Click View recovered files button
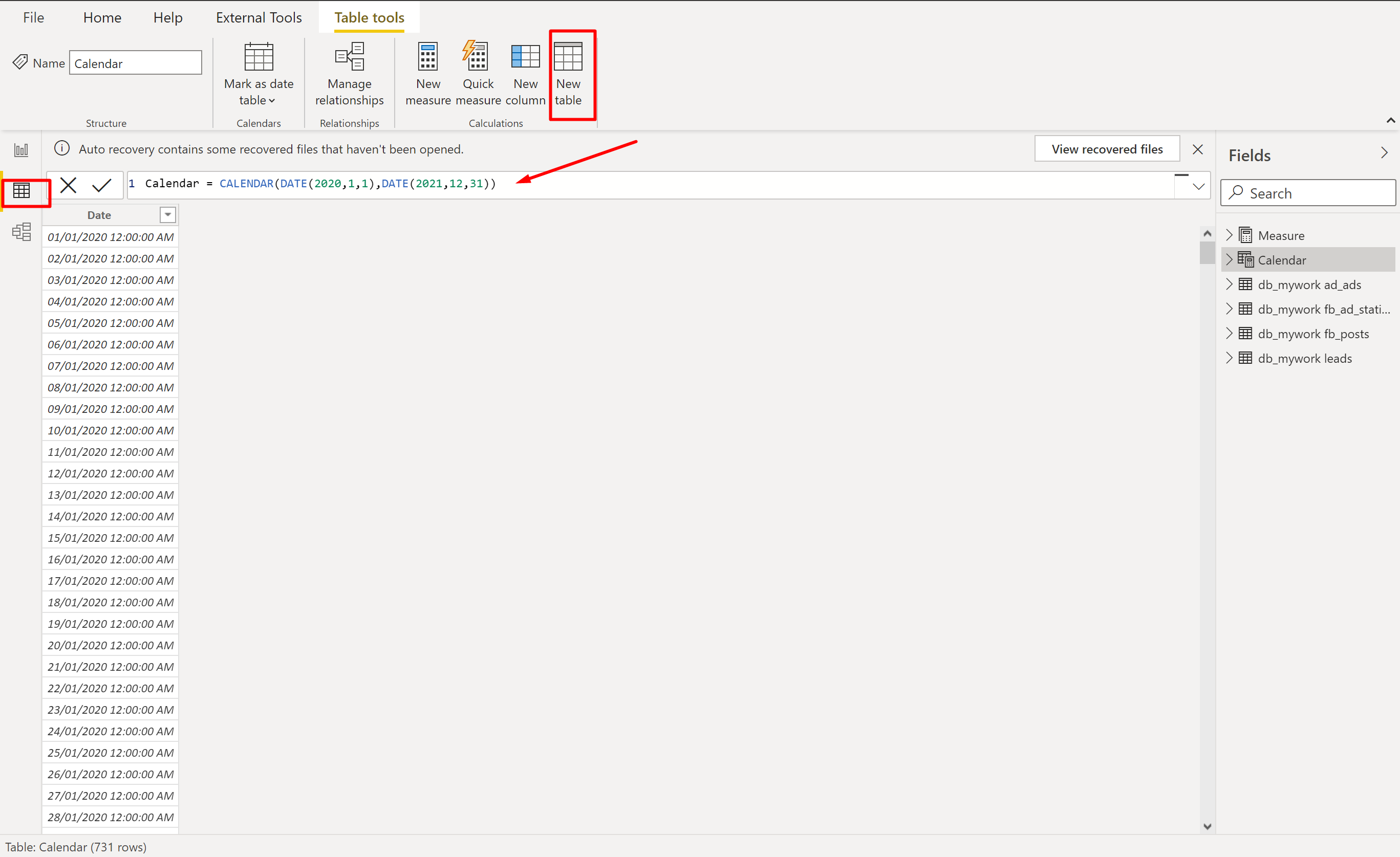This screenshot has height=857, width=1400. click(x=1107, y=149)
